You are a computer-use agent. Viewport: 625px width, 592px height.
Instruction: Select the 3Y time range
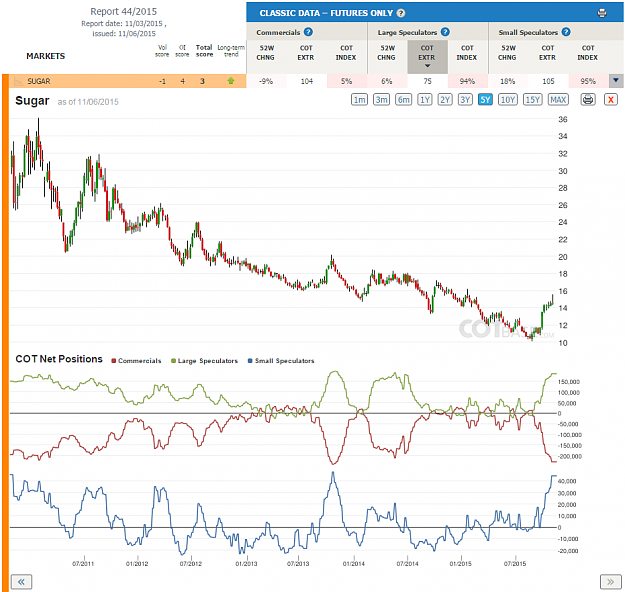pyautogui.click(x=465, y=100)
